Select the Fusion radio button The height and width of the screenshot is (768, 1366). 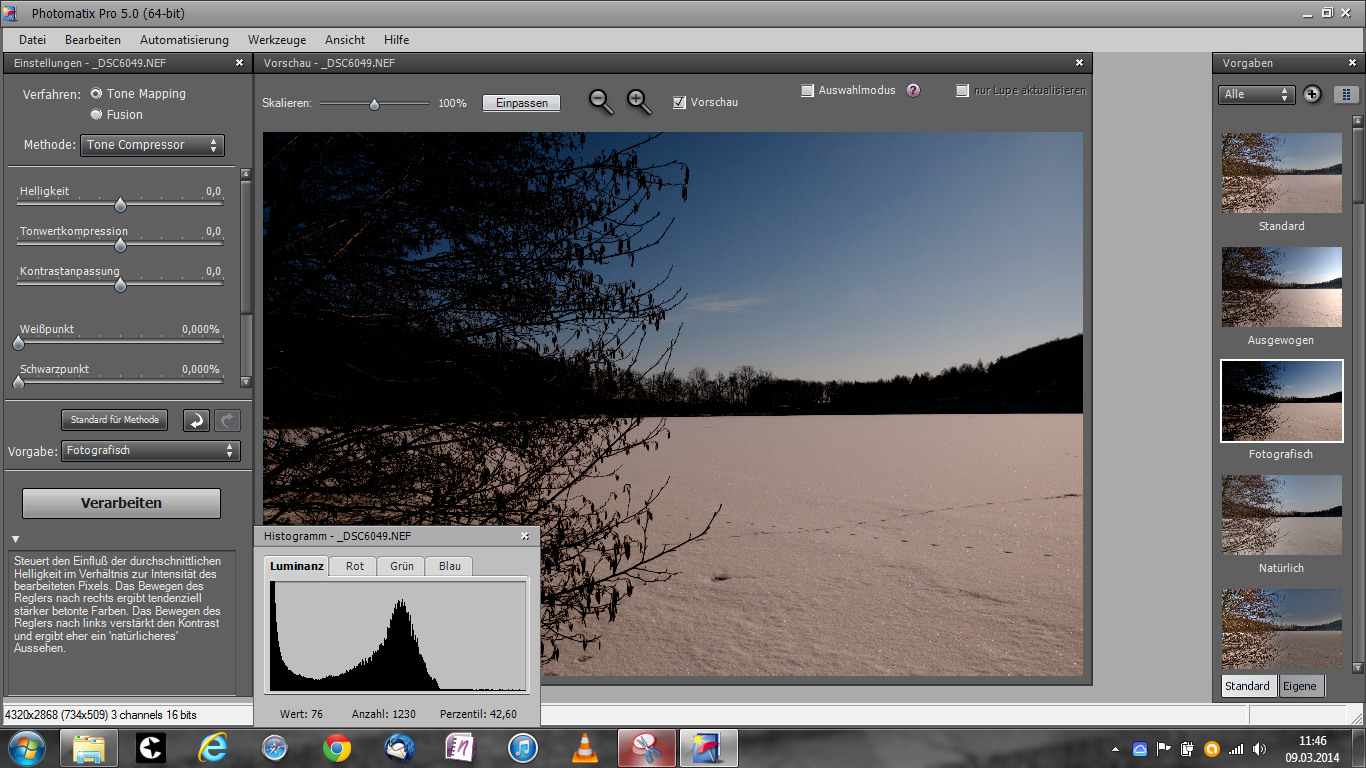[97, 114]
